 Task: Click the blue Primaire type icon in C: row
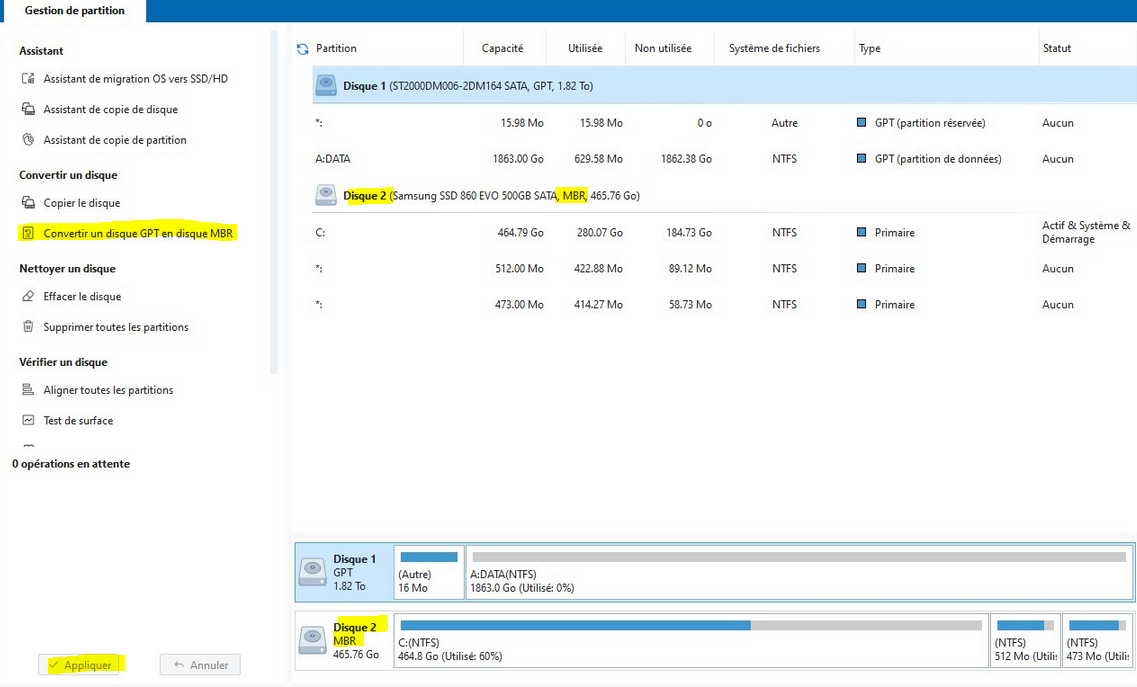click(861, 232)
